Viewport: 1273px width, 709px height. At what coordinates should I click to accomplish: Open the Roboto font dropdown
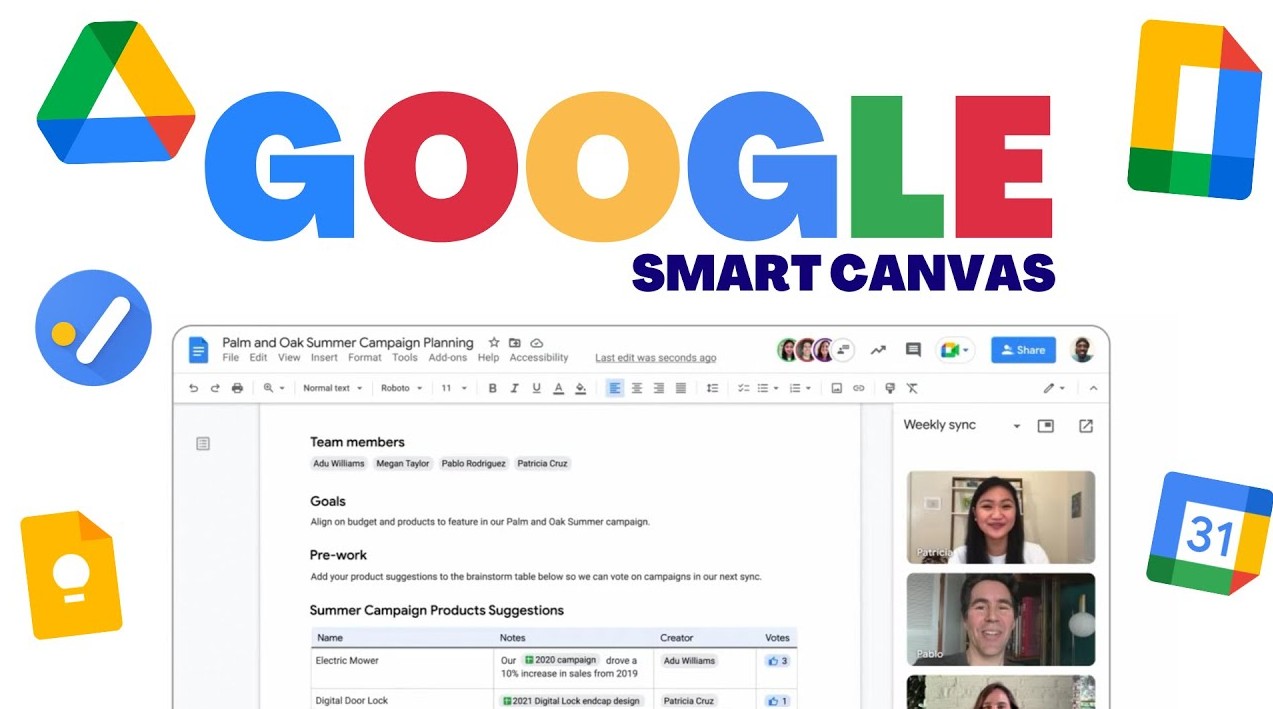click(x=401, y=388)
